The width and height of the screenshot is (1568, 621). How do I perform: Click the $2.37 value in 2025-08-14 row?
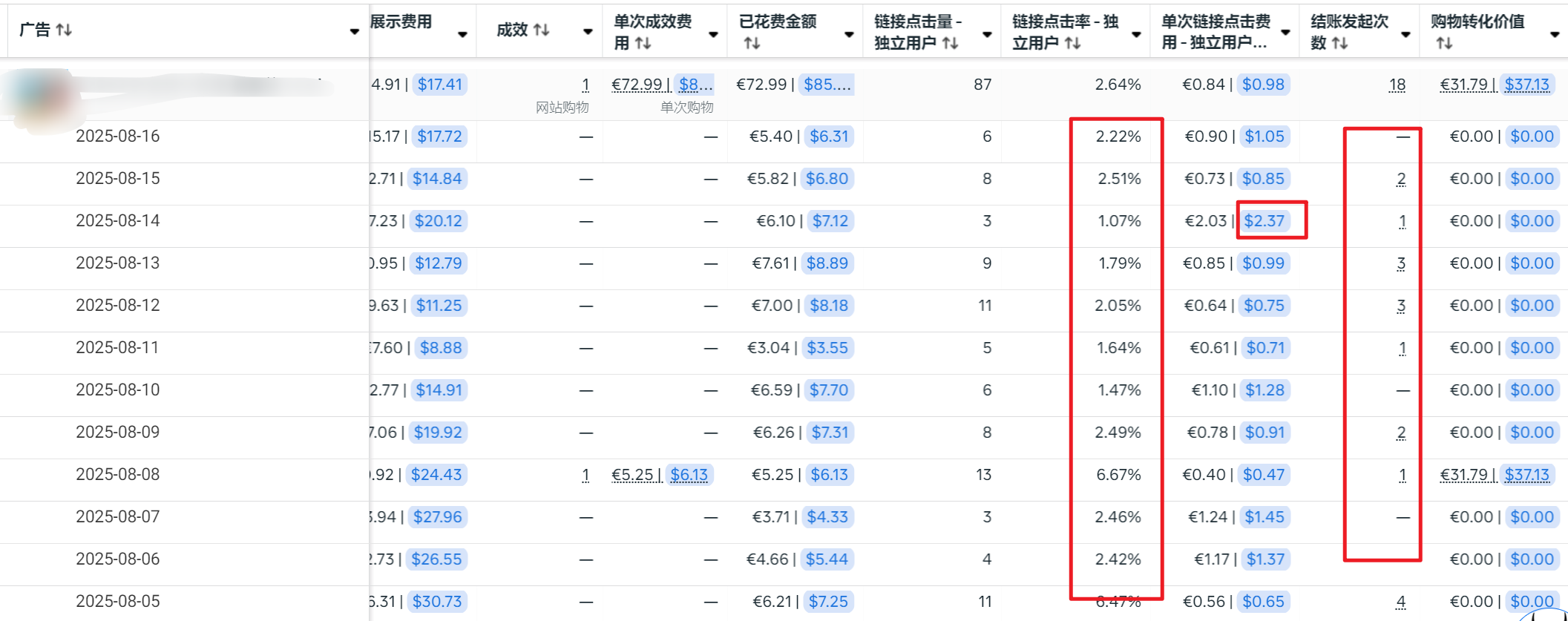point(1264,221)
